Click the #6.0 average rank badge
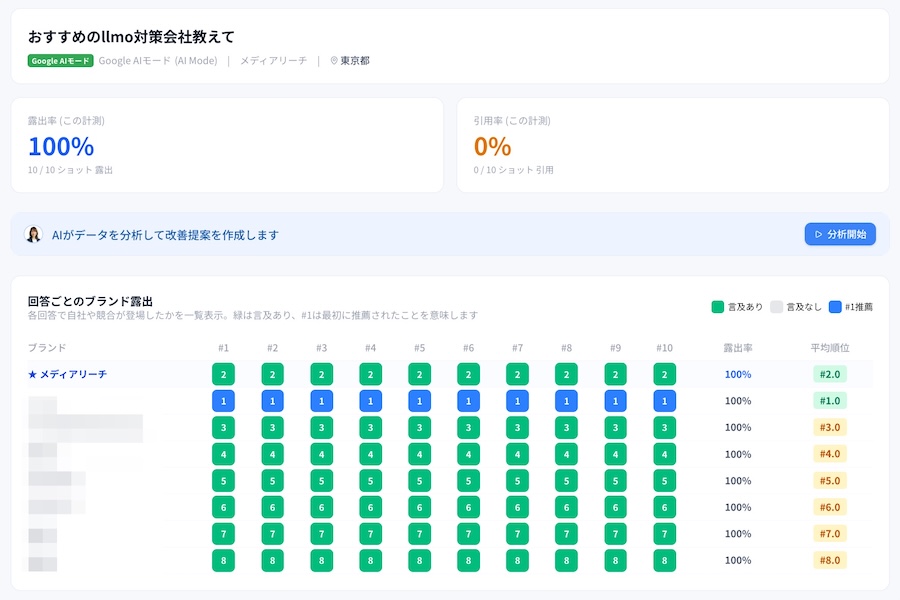 click(x=830, y=507)
